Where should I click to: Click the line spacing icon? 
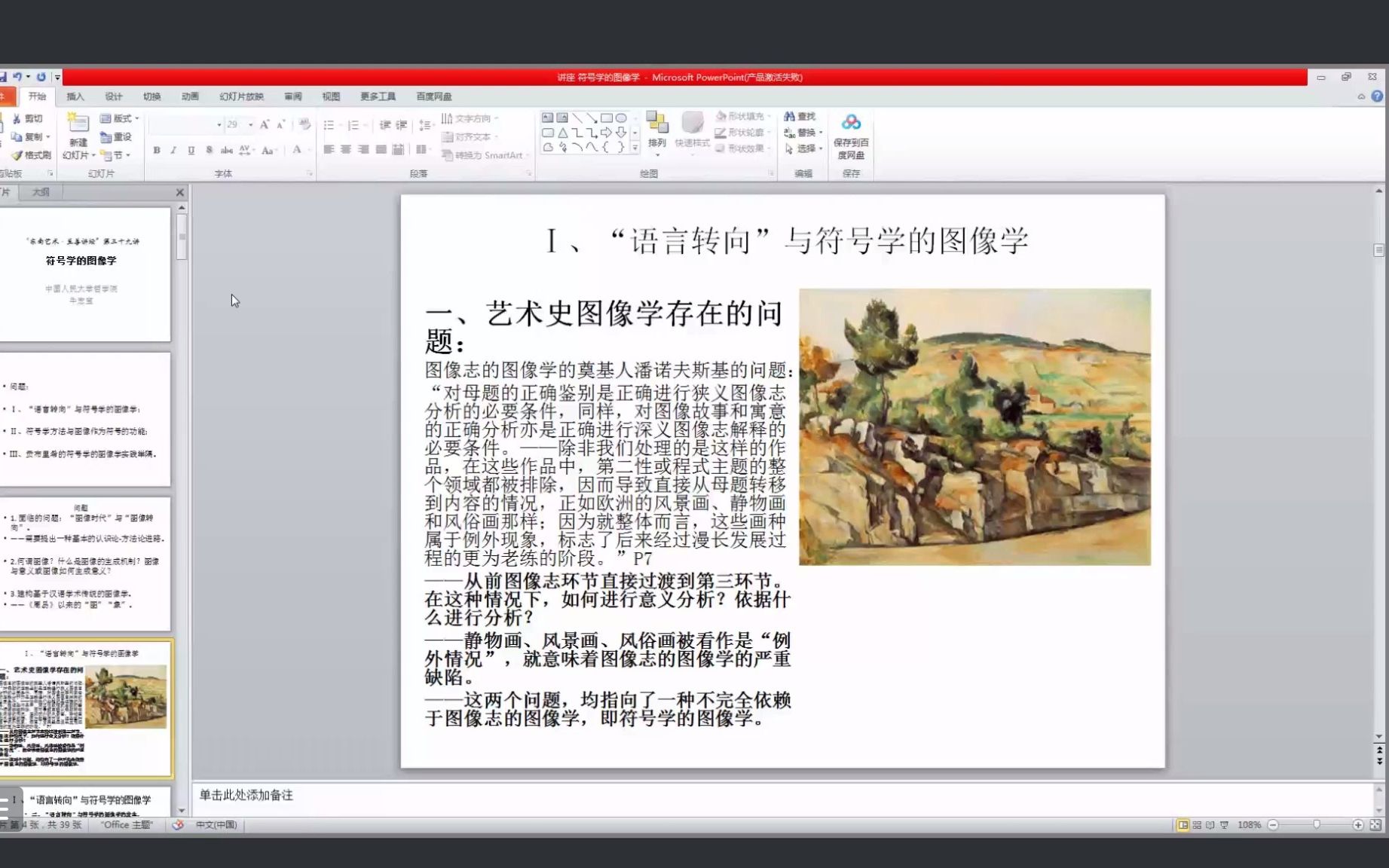(x=425, y=125)
